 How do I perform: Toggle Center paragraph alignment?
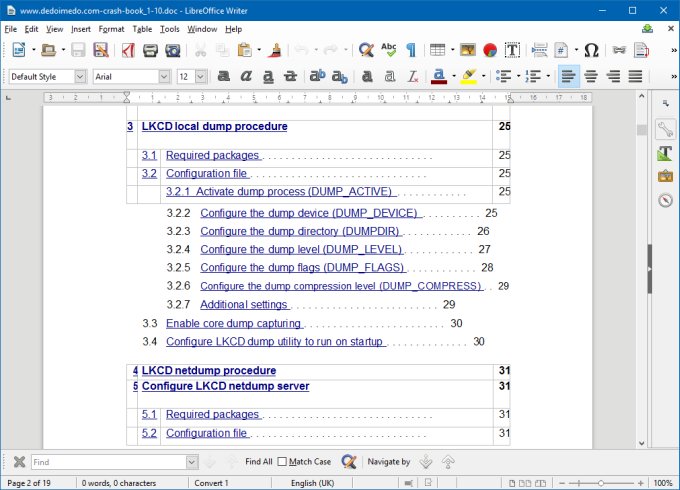tap(591, 76)
